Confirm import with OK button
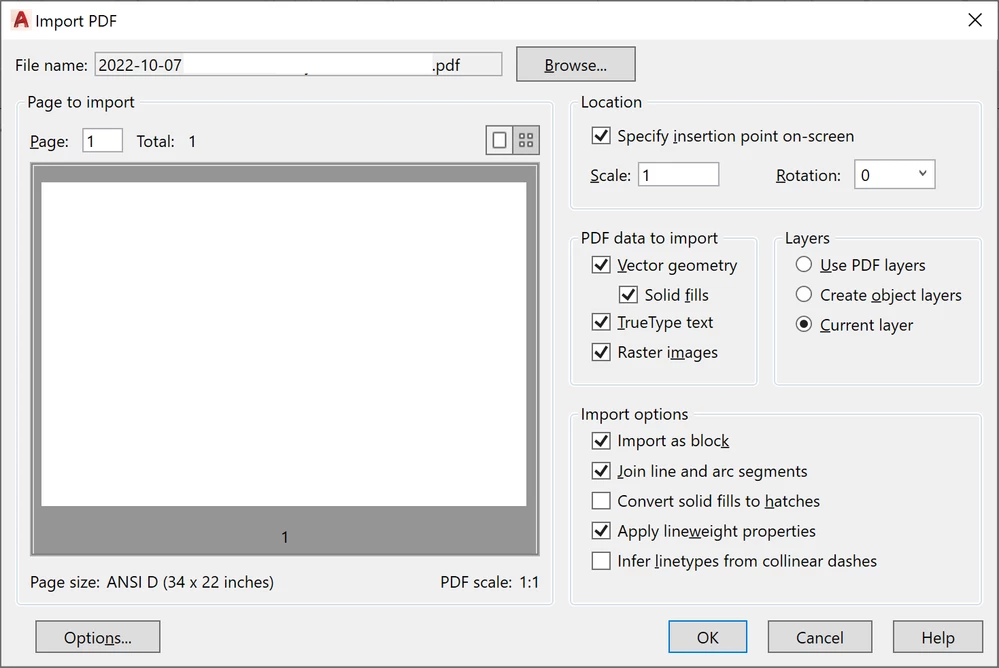The width and height of the screenshot is (999, 668). click(x=707, y=637)
